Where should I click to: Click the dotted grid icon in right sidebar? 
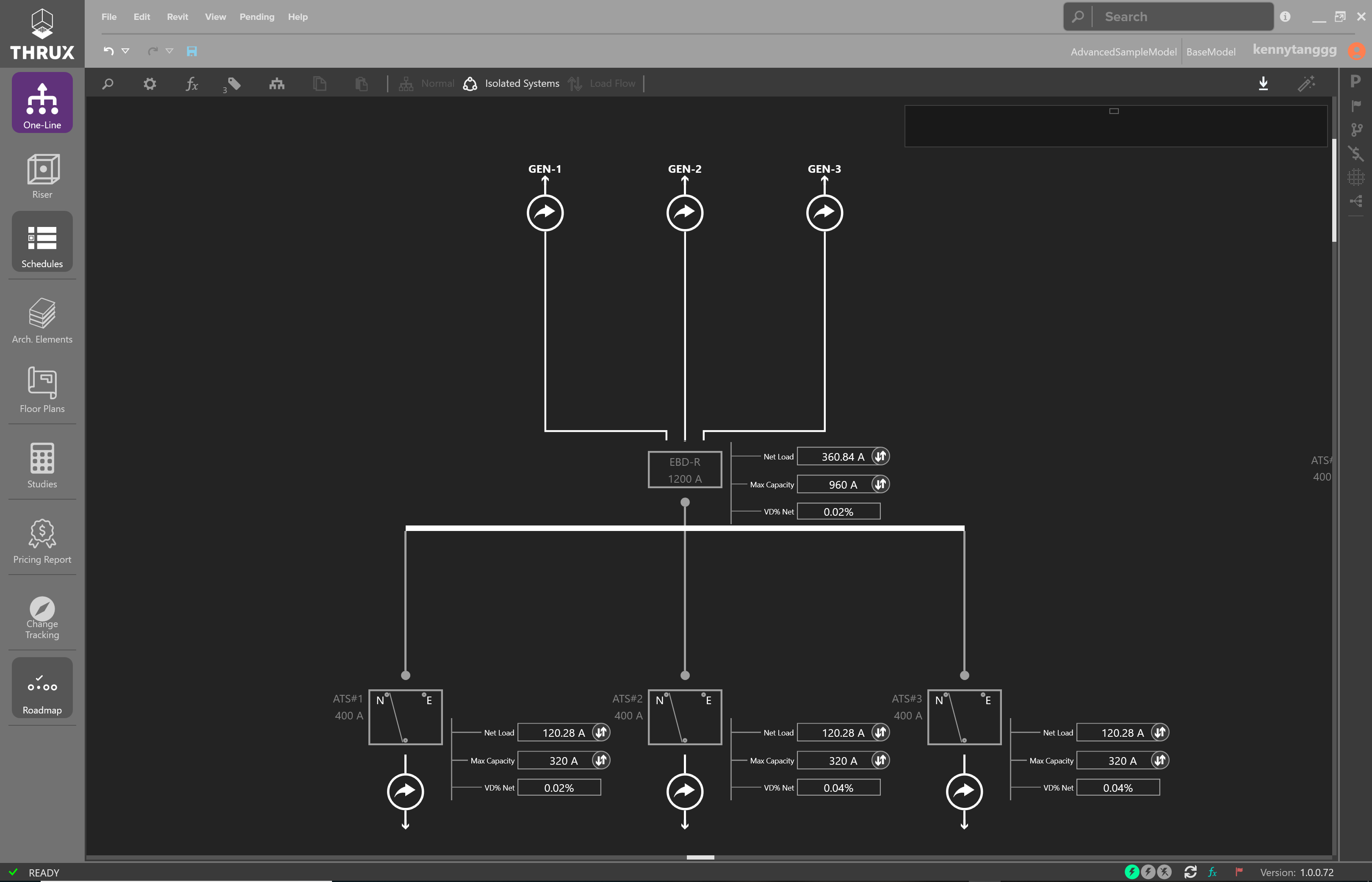(1356, 177)
